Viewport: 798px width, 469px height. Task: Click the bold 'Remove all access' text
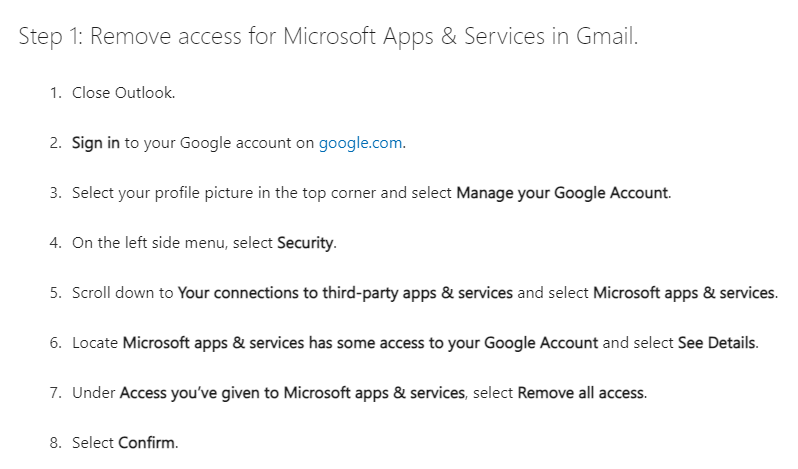581,393
